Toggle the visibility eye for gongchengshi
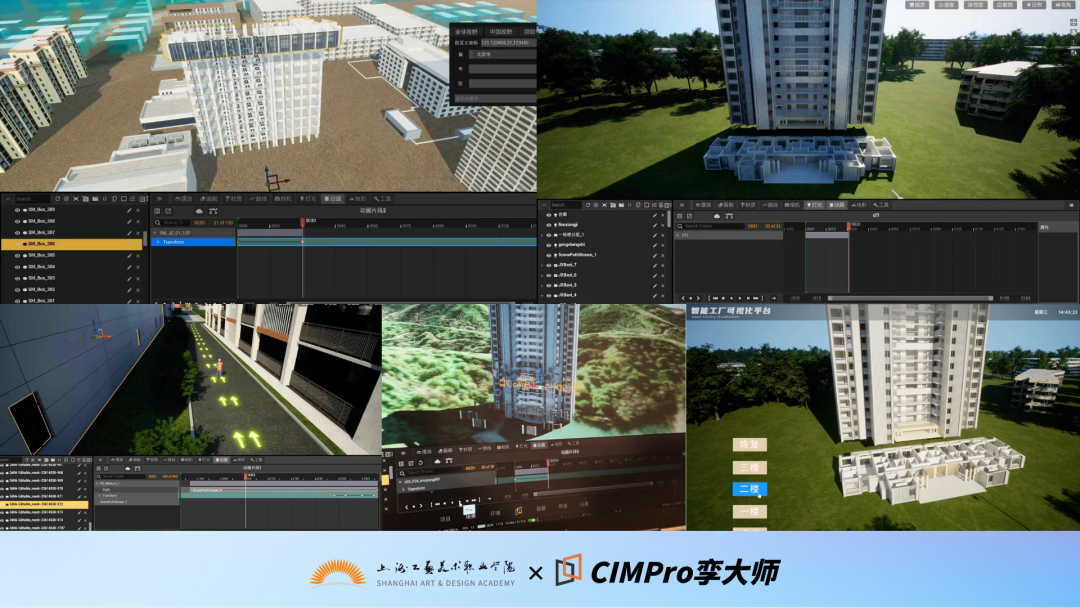Image resolution: width=1080 pixels, height=608 pixels. click(549, 244)
